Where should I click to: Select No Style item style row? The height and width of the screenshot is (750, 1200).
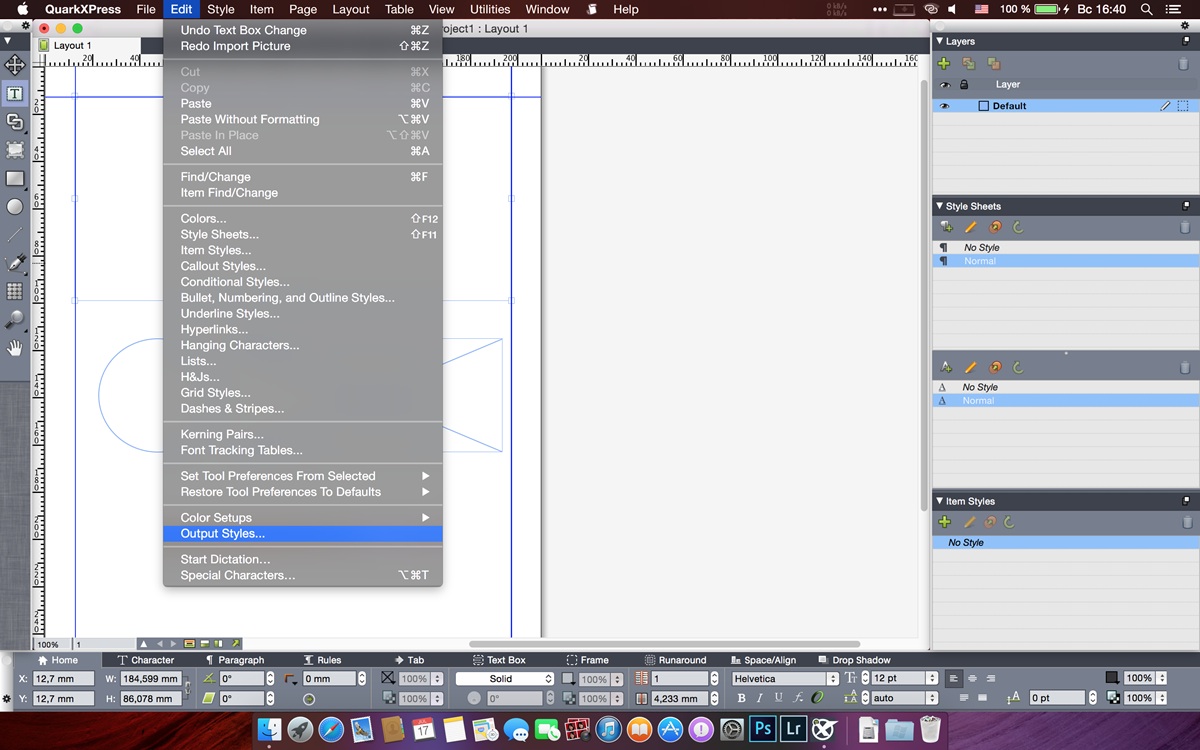1066,542
